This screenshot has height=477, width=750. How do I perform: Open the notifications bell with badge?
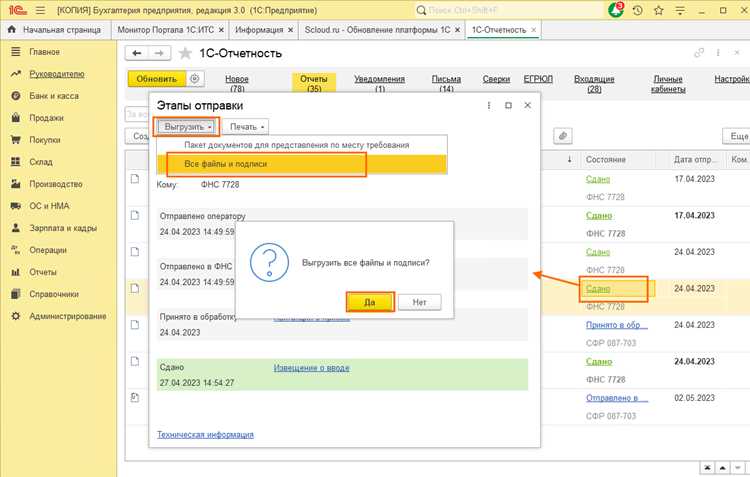point(616,10)
